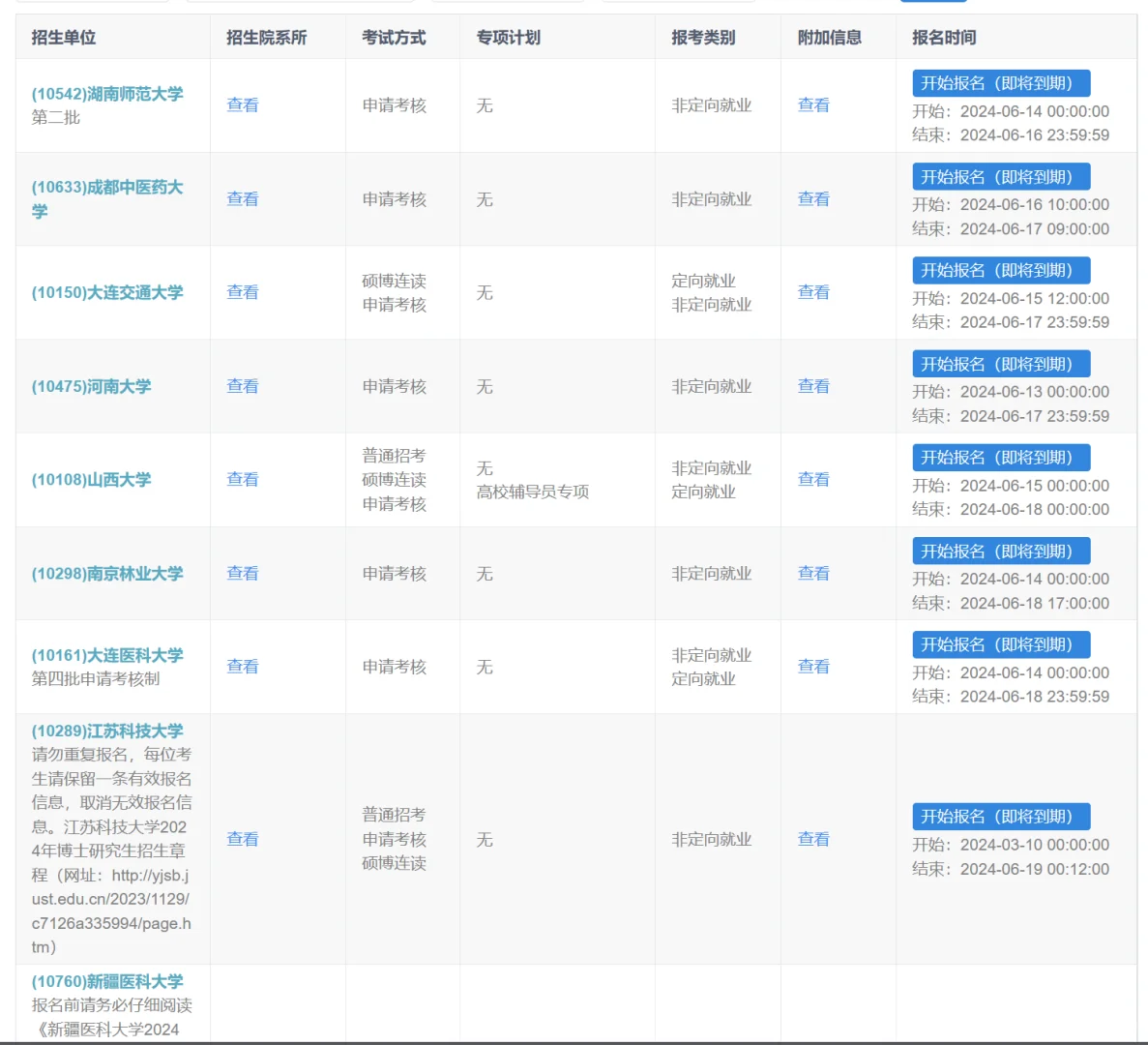Select 申请考核 in the 南京林业大学 row
Viewport: 1148px width, 1045px height.
click(x=394, y=574)
